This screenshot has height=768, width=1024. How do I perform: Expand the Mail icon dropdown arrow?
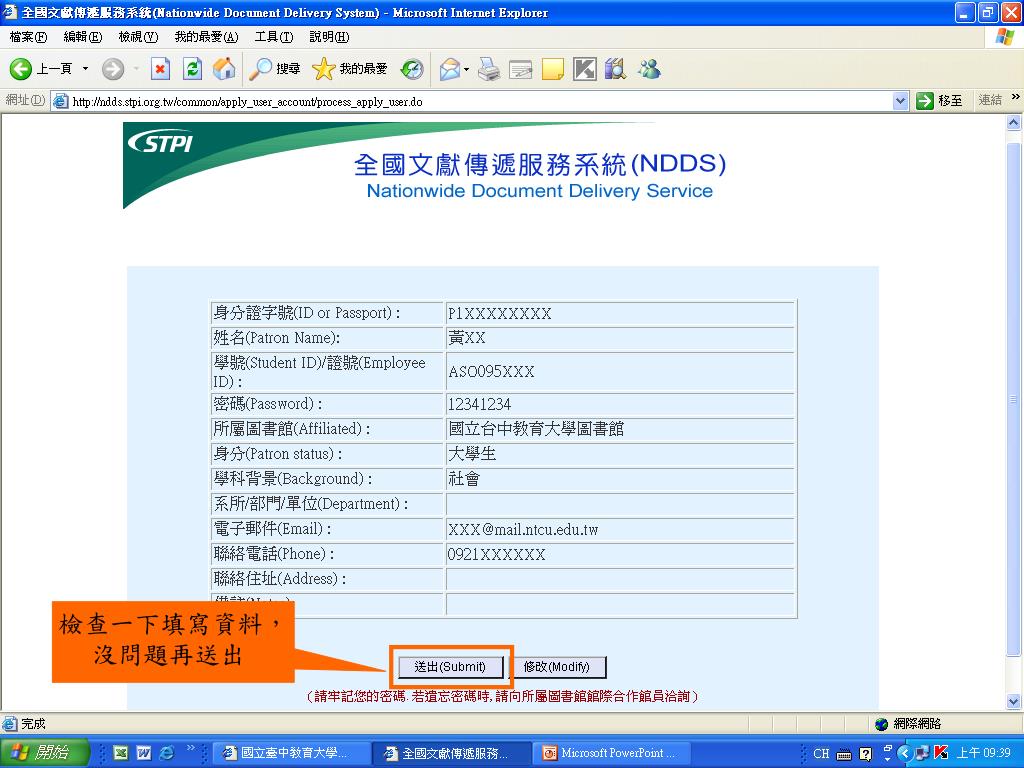tap(466, 69)
